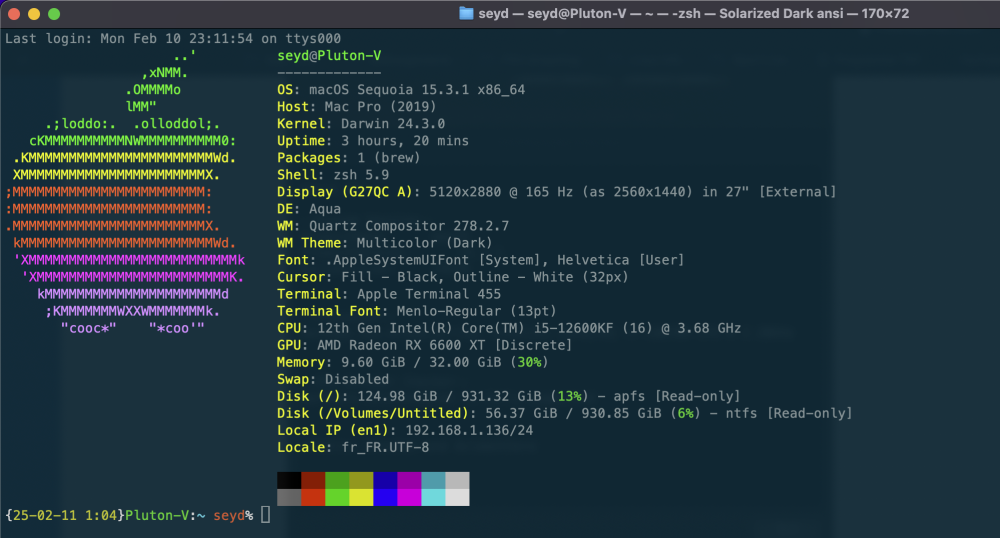Click the Shell line zsh 5.9
The image size is (1000, 538).
click(333, 175)
